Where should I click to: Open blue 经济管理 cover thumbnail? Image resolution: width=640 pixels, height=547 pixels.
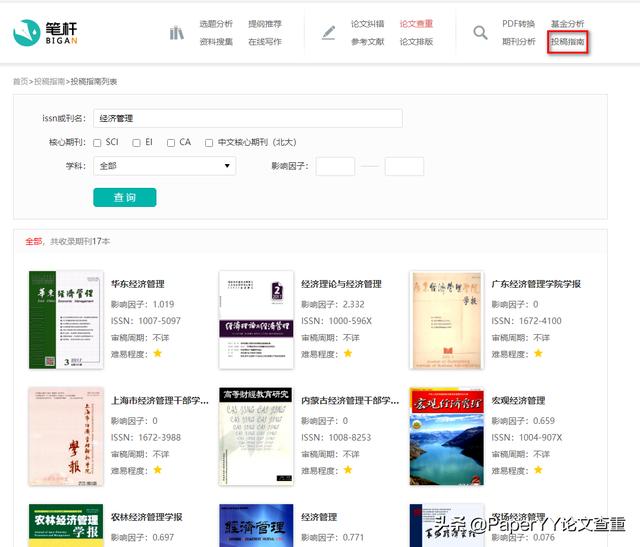[256, 525]
